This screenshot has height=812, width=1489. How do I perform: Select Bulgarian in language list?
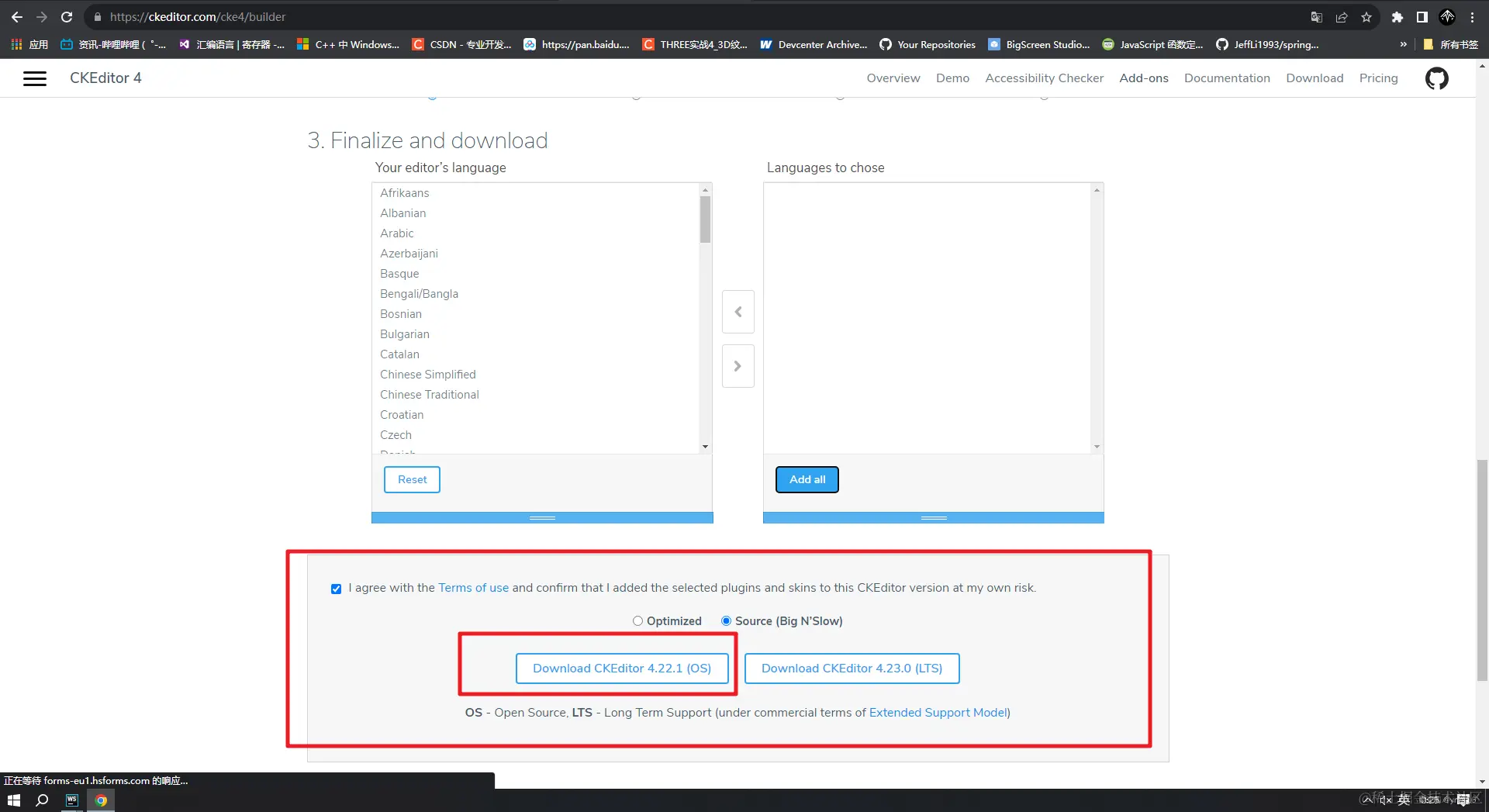405,334
